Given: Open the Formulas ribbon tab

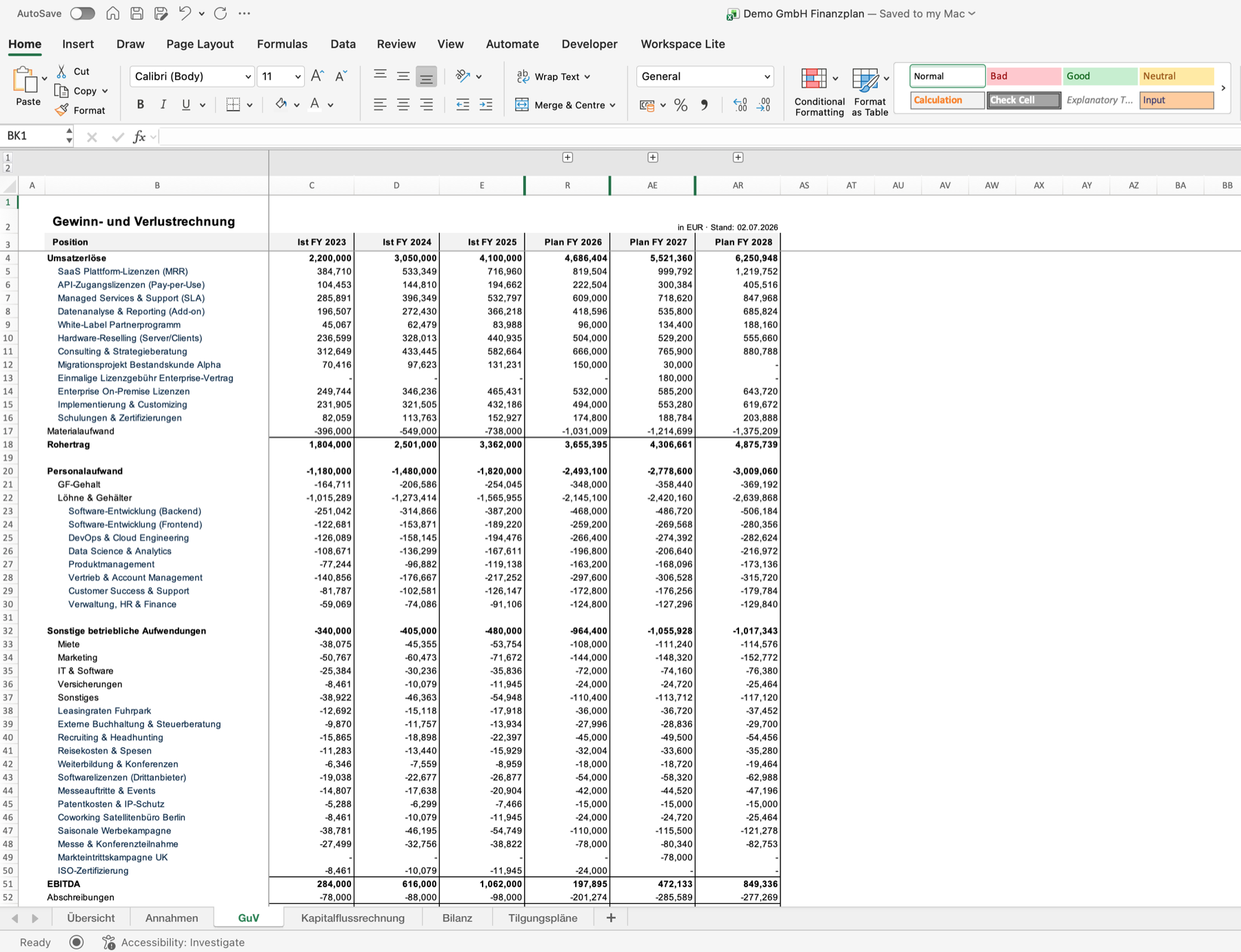Looking at the screenshot, I should (x=282, y=44).
